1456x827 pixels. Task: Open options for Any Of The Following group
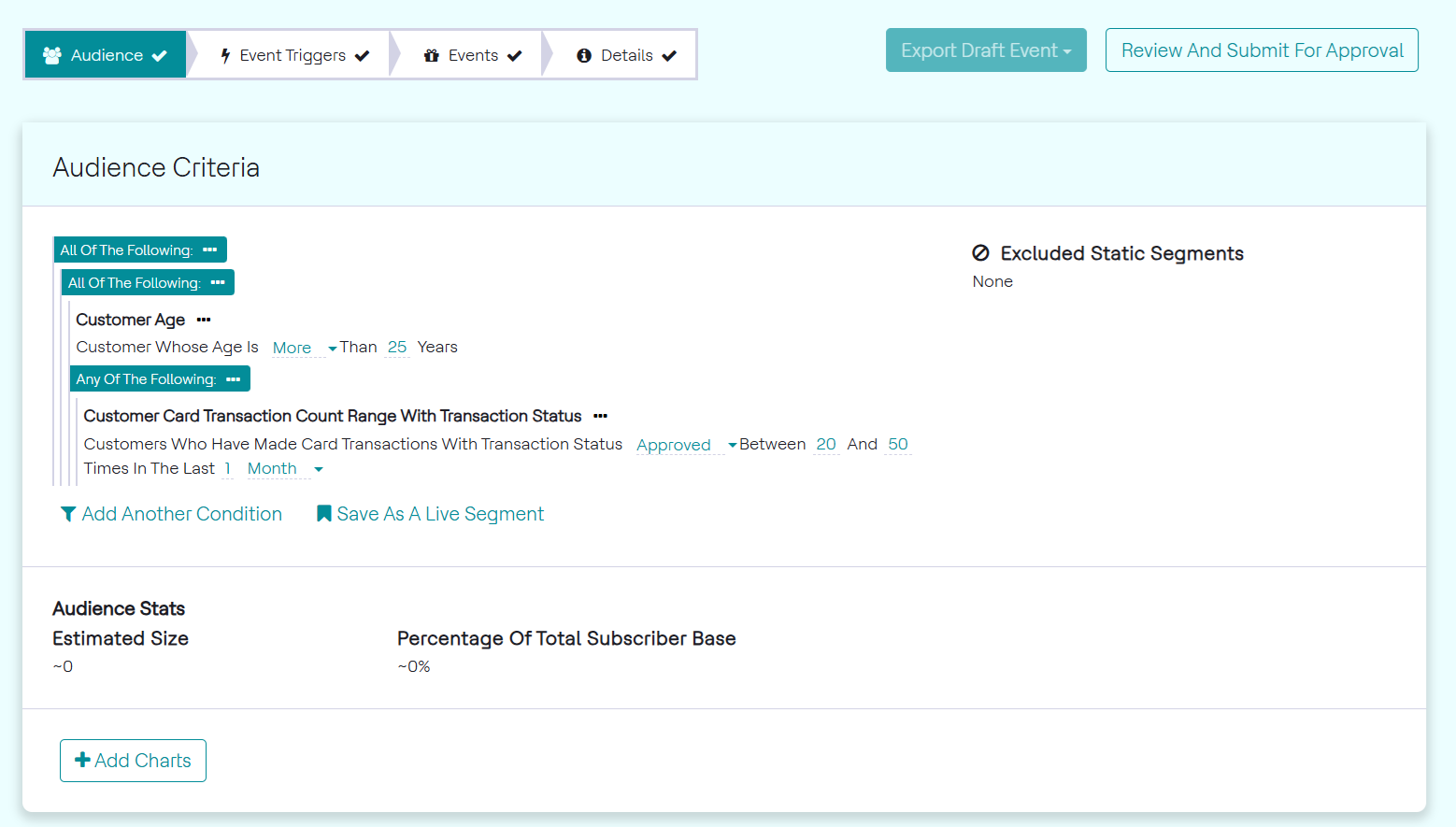tap(234, 379)
